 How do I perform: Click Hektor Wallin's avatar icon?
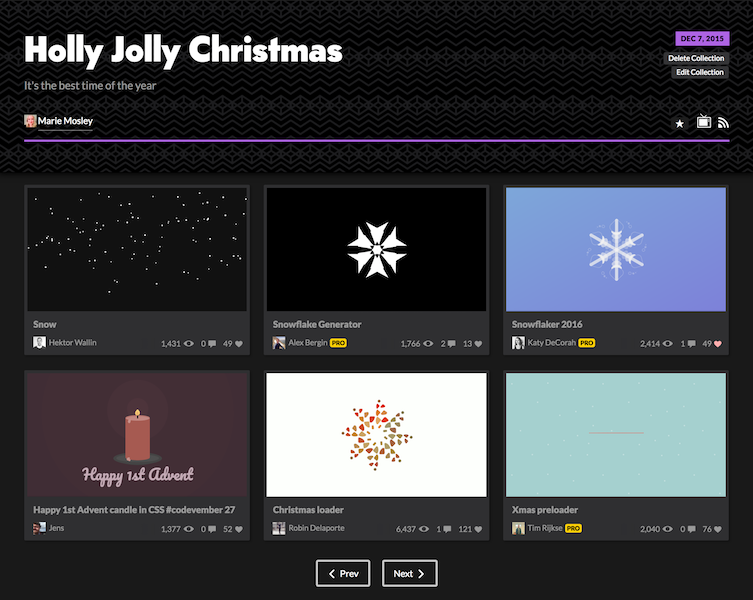(x=39, y=343)
